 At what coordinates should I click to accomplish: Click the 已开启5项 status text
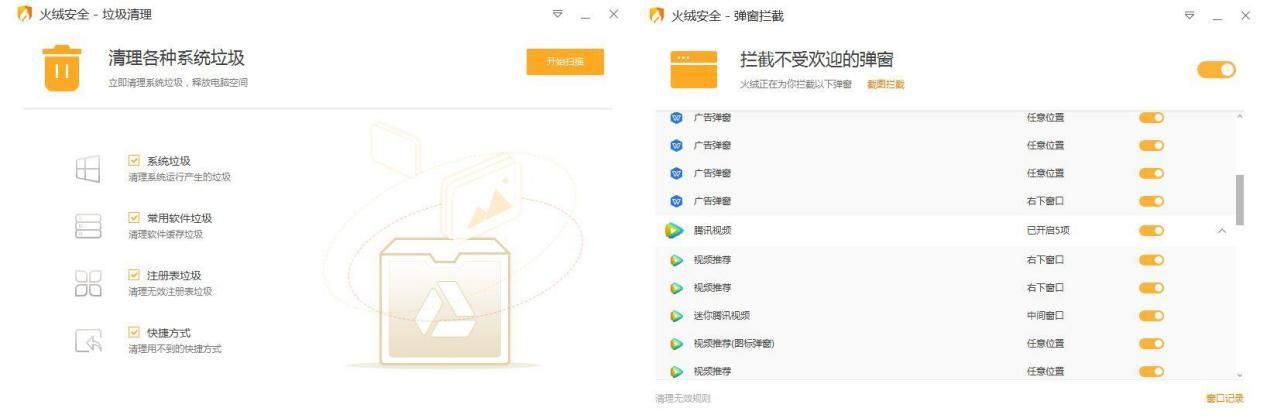(1048, 231)
